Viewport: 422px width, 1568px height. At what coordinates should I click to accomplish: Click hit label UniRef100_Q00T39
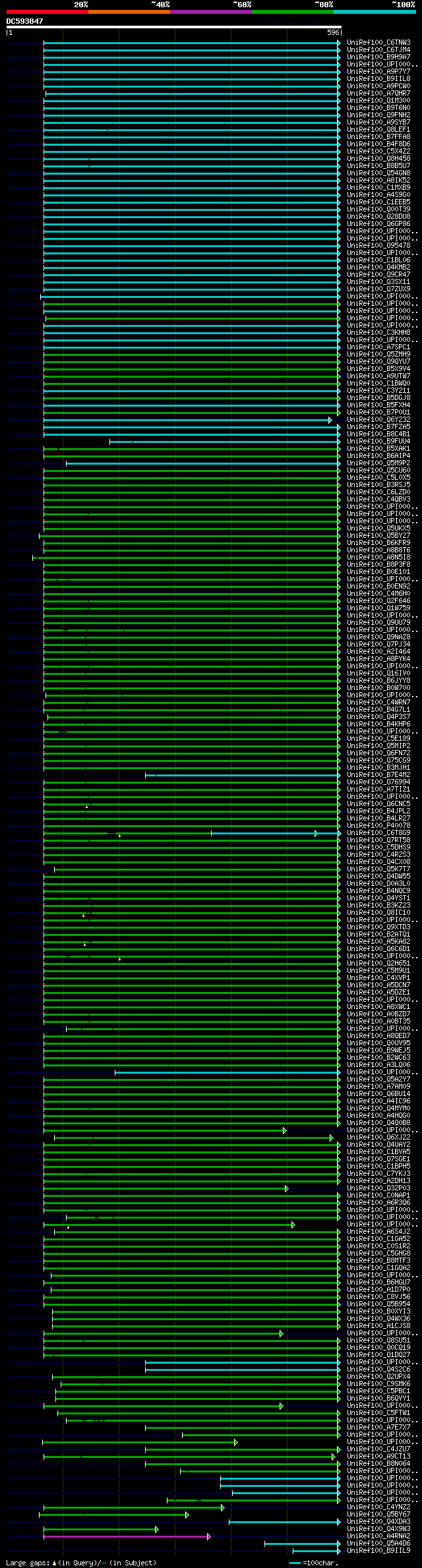tap(378, 210)
